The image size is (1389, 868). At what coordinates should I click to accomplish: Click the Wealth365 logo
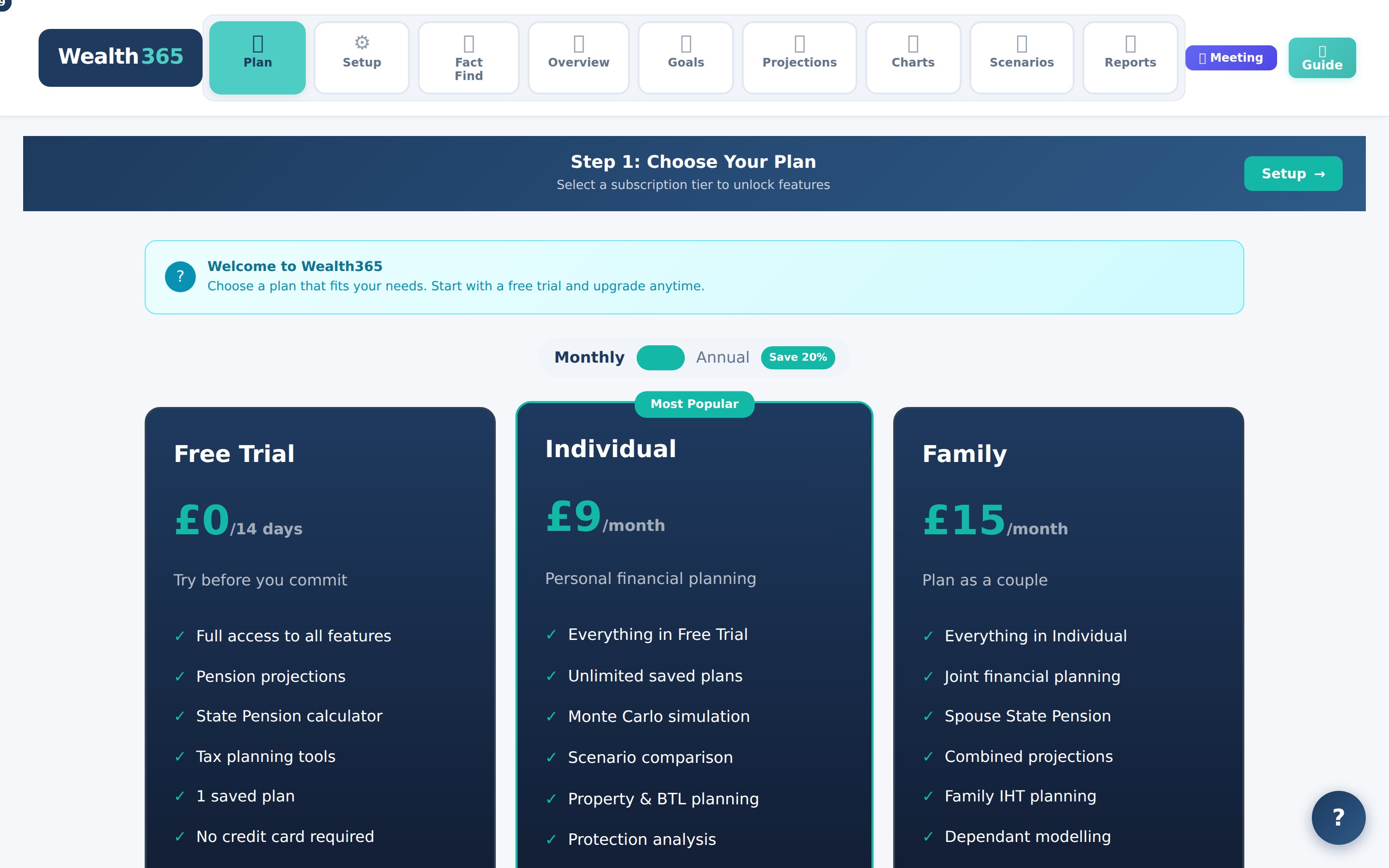point(121,57)
